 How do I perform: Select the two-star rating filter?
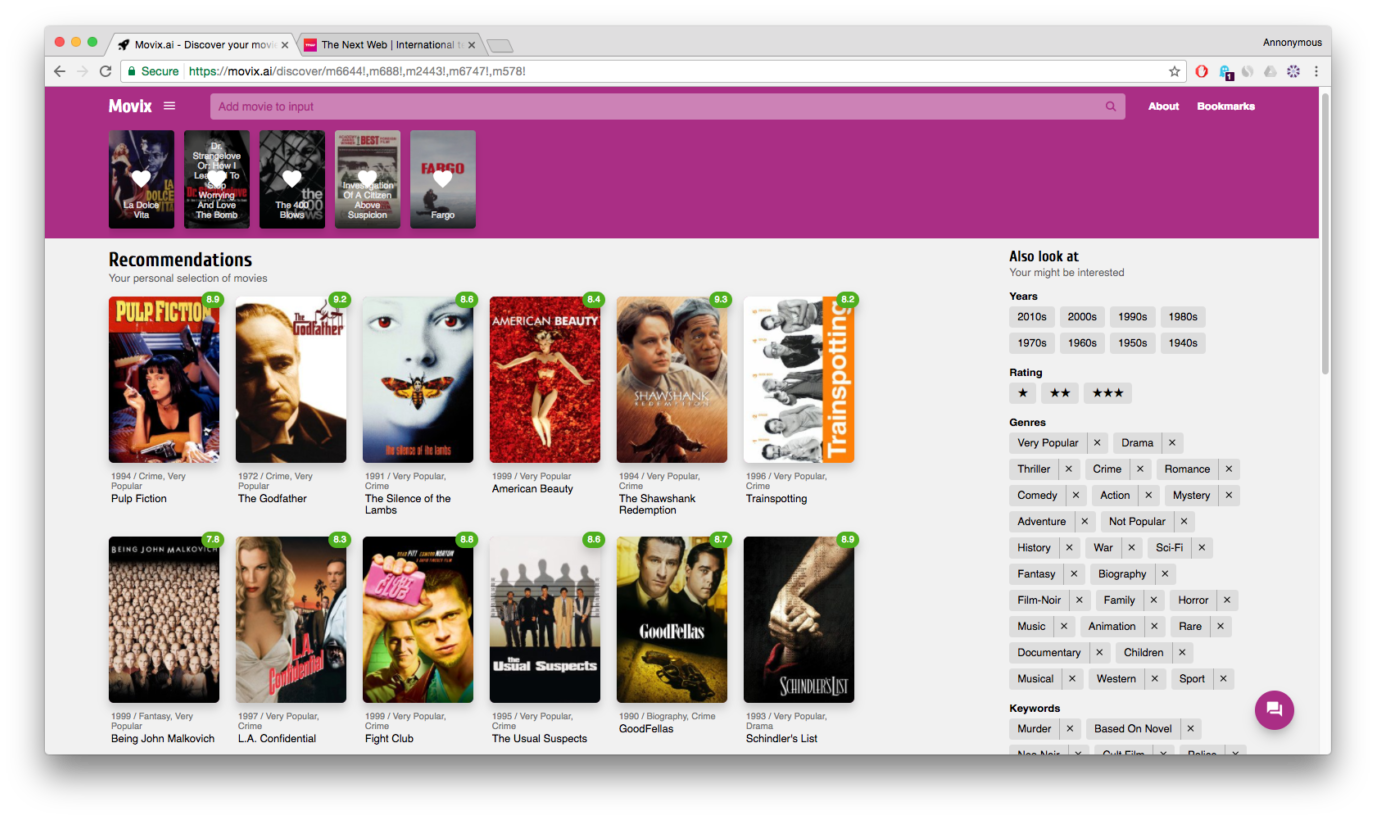[x=1060, y=393]
